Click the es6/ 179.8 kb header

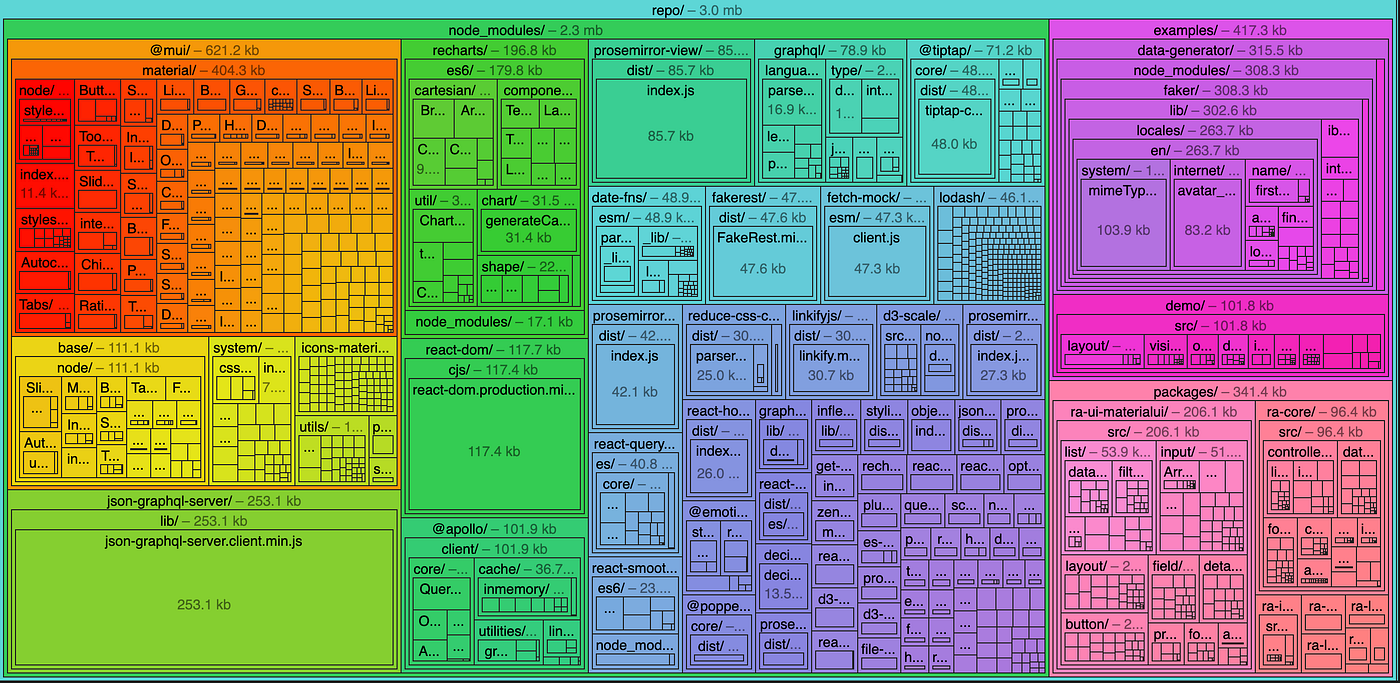coord(494,70)
